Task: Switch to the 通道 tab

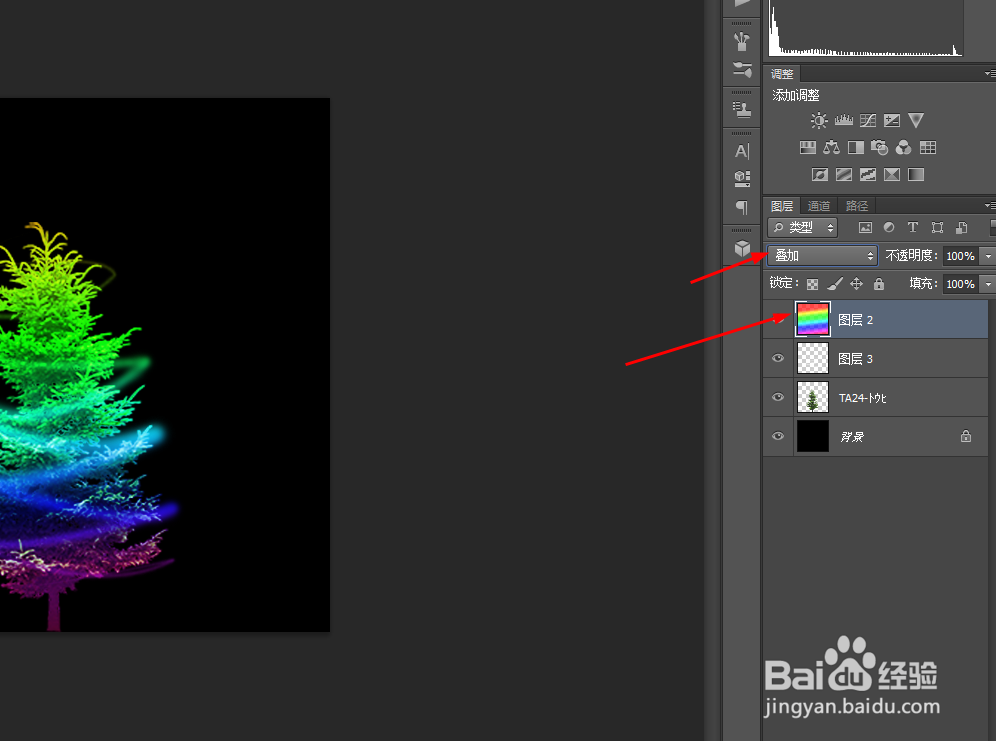Action: (x=819, y=206)
